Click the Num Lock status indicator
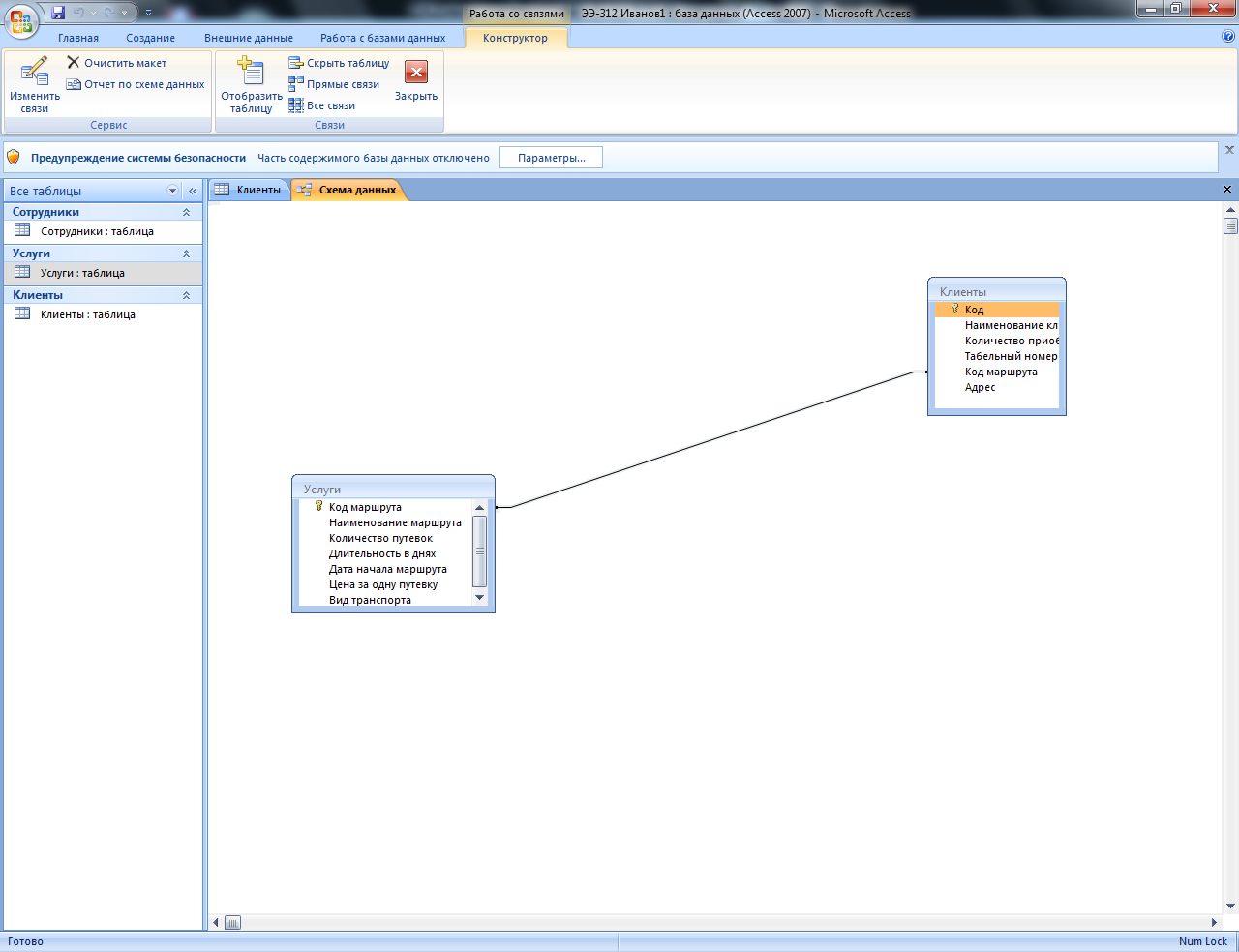This screenshot has width=1239, height=952. pos(1203,941)
